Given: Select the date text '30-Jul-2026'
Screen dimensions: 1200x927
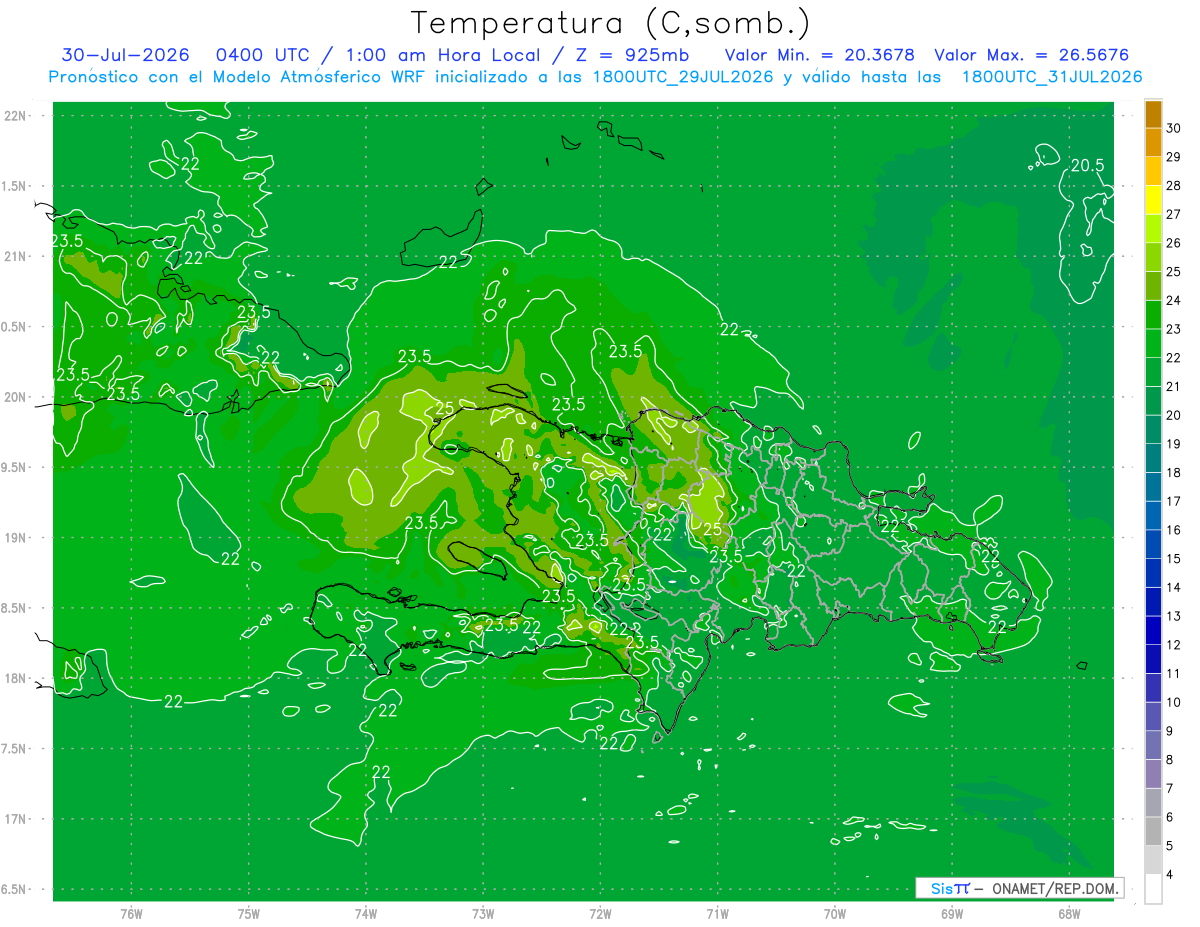Looking at the screenshot, I should pyautogui.click(x=126, y=55).
